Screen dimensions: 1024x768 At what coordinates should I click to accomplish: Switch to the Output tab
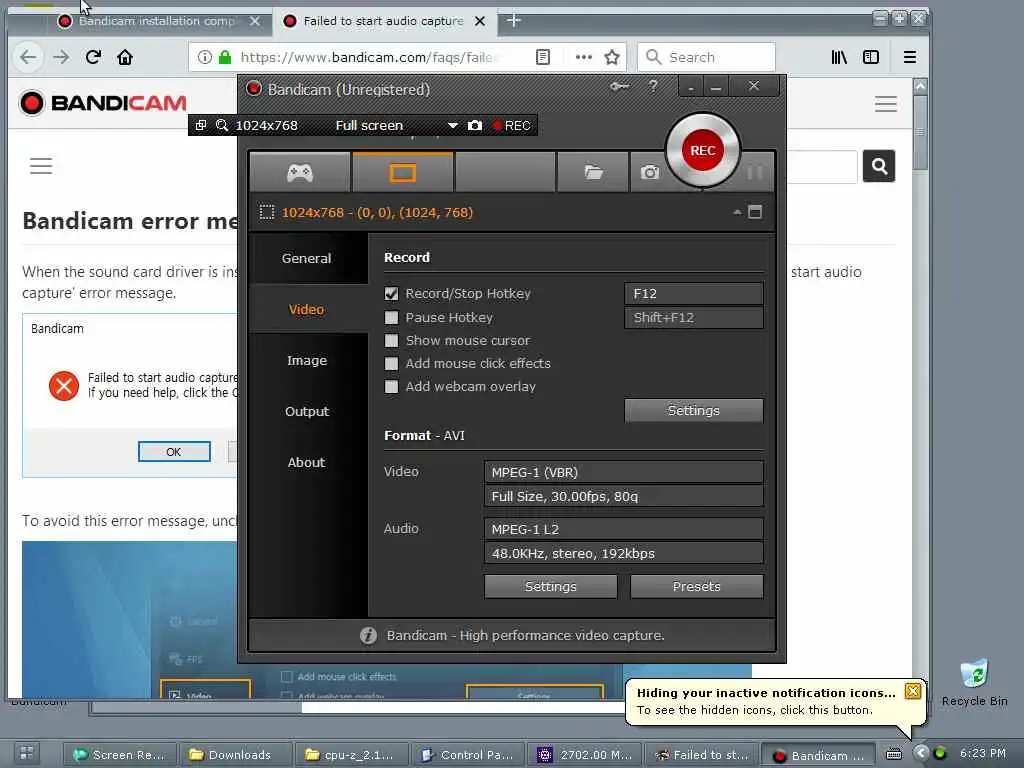pyautogui.click(x=306, y=411)
